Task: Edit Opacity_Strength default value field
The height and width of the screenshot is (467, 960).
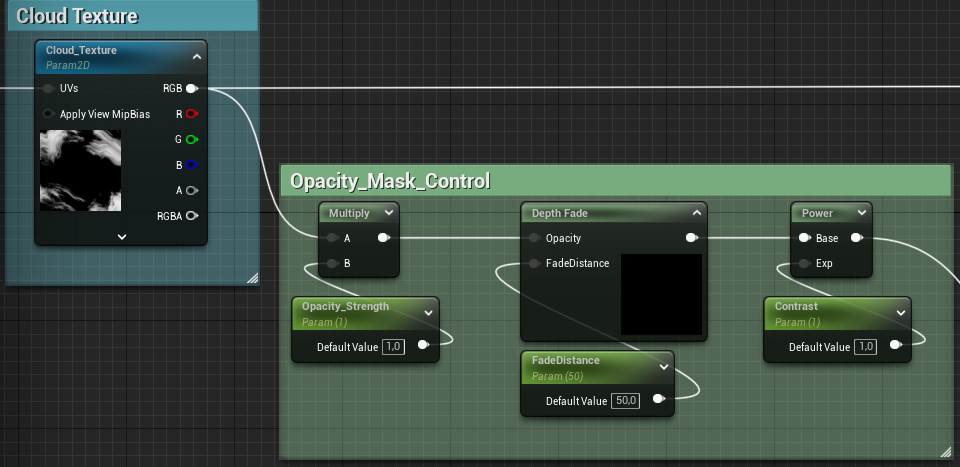Action: [x=393, y=346]
